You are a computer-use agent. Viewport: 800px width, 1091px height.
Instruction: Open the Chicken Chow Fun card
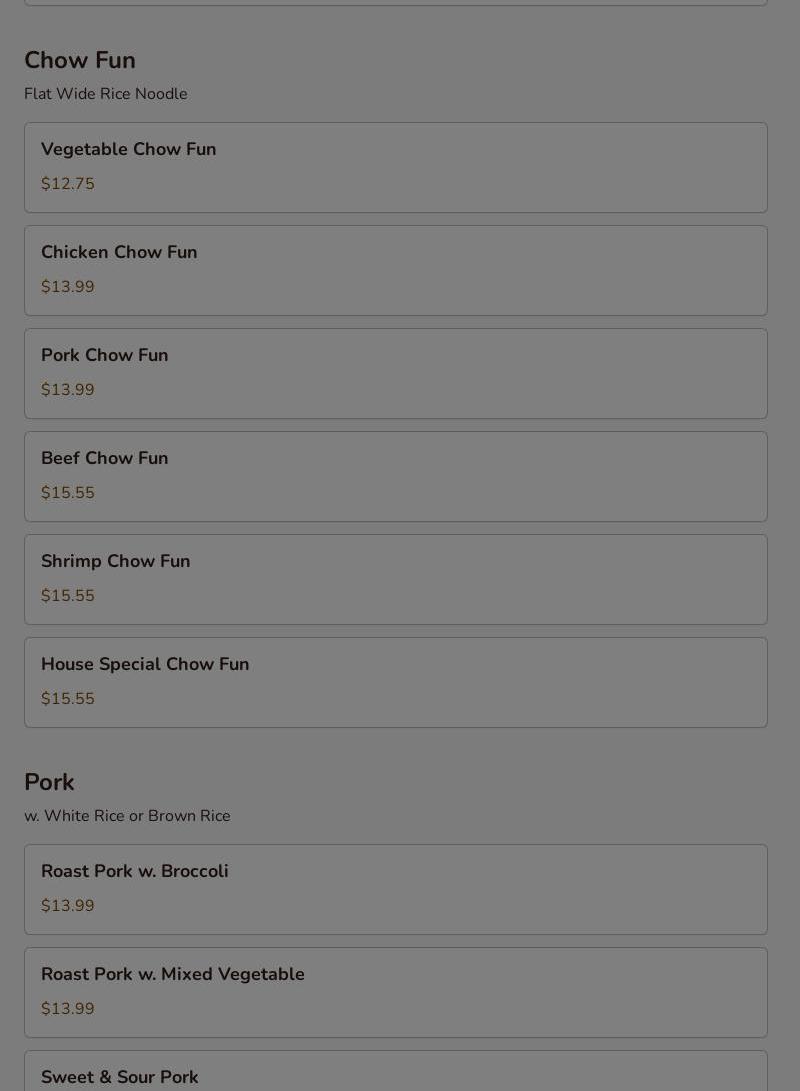coord(396,271)
